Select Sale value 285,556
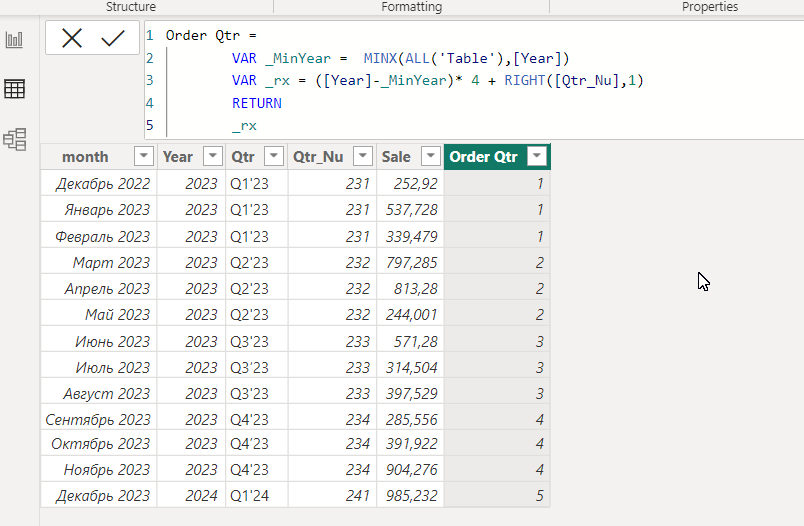 [x=410, y=419]
